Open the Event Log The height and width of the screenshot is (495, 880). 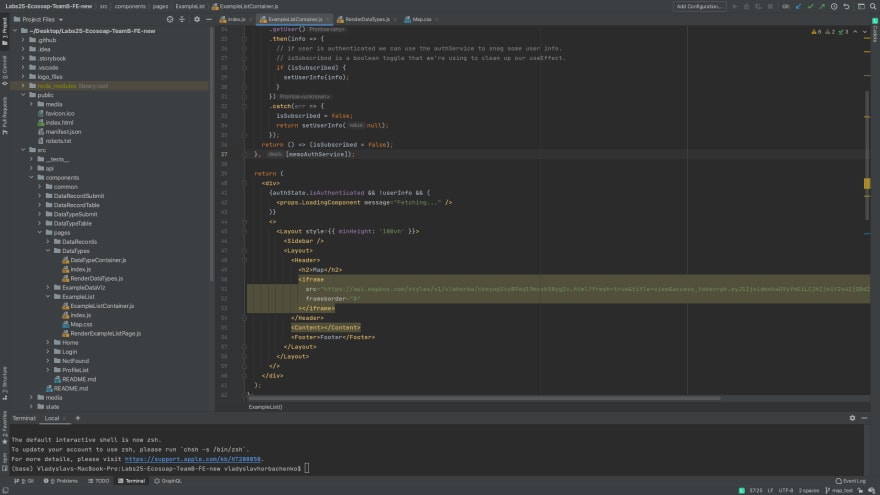tap(850, 481)
